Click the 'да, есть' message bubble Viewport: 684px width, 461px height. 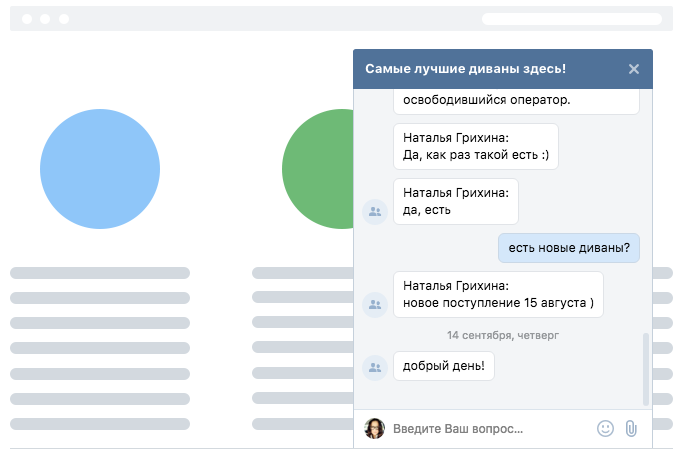(x=456, y=201)
